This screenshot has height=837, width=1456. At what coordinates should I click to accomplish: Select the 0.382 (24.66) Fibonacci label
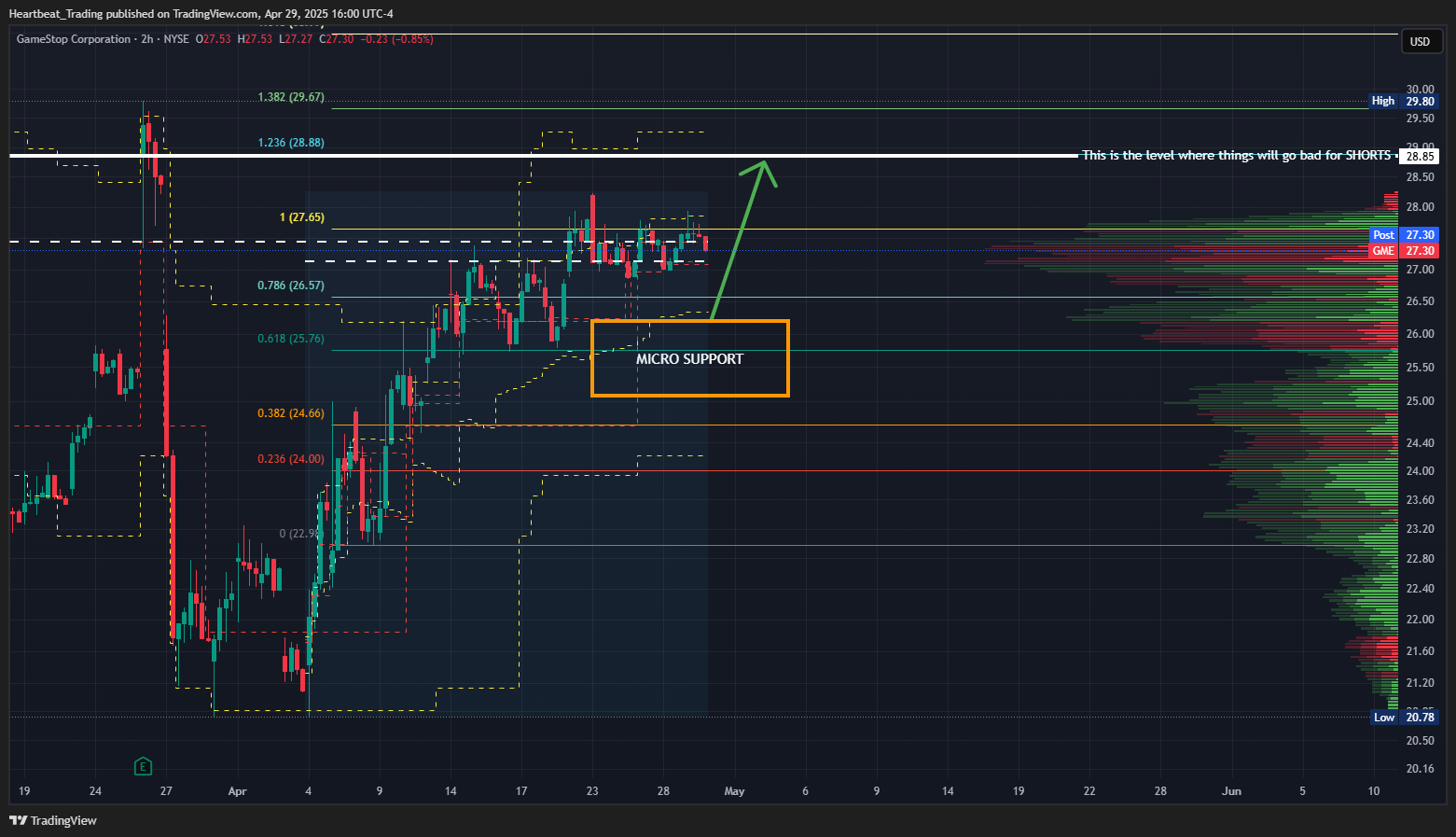click(x=291, y=413)
